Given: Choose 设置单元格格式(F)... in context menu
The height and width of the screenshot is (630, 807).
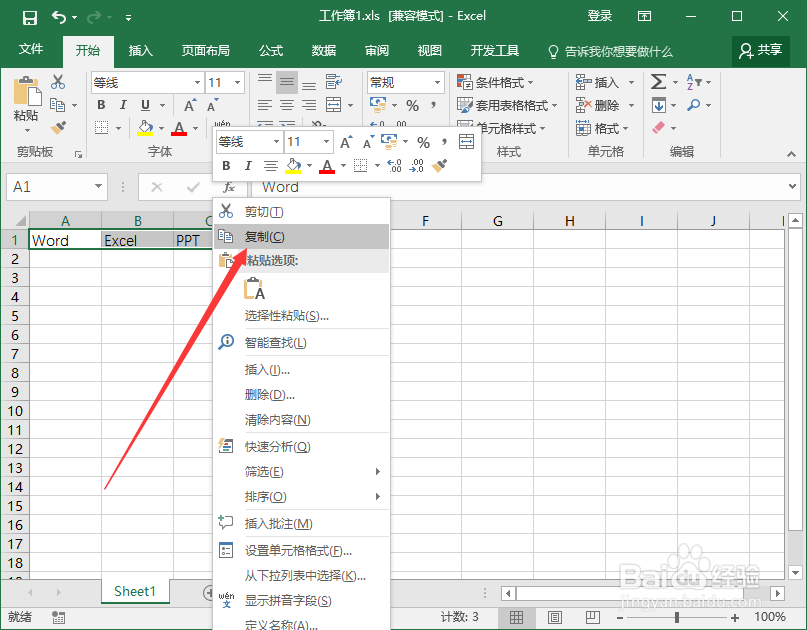Looking at the screenshot, I should (x=302, y=551).
